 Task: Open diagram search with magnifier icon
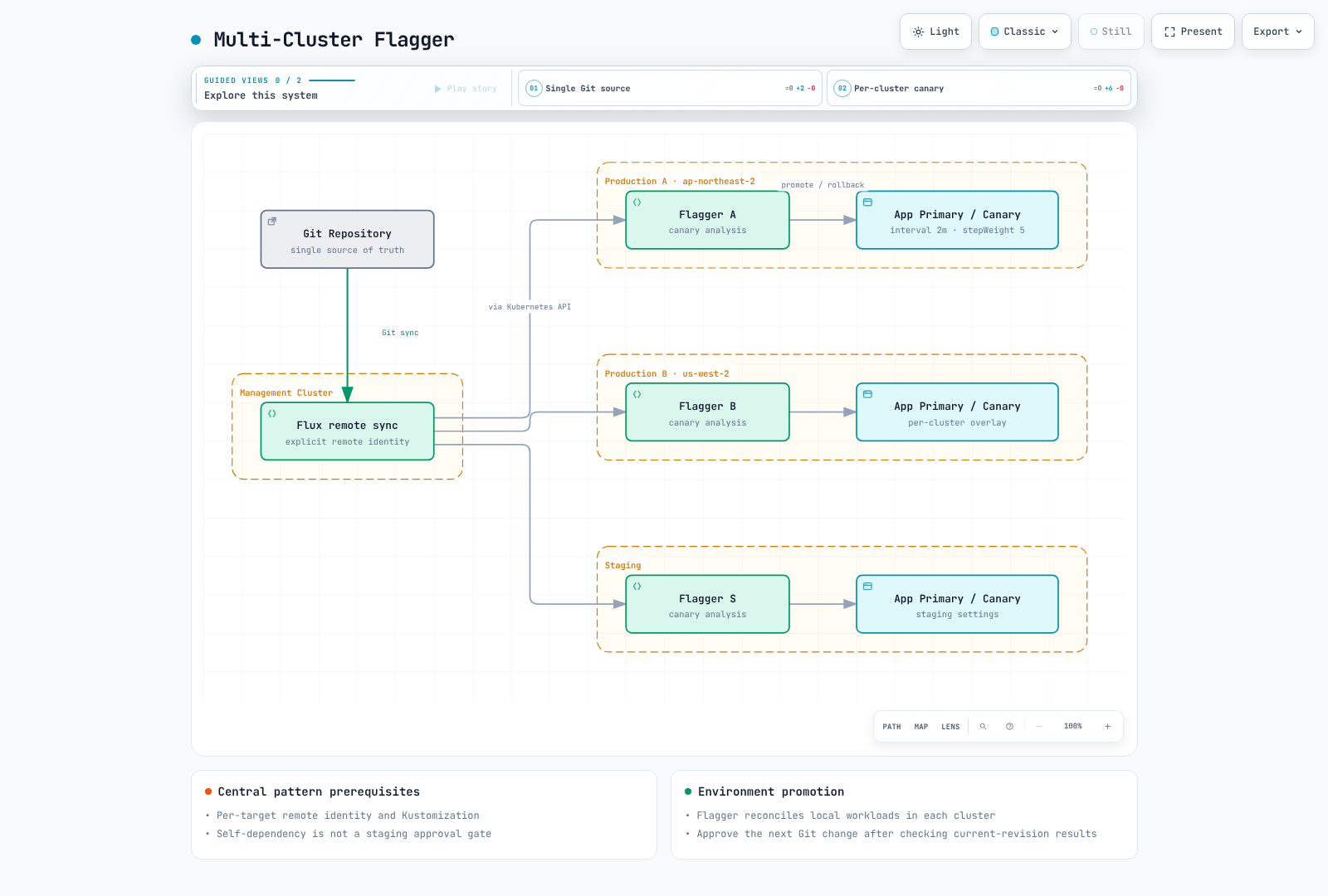tap(983, 726)
